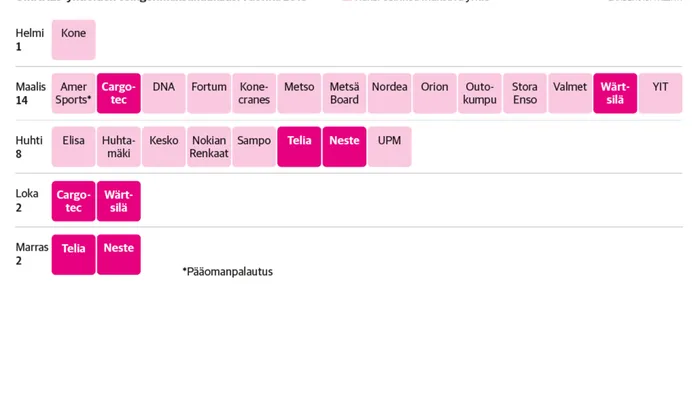Select the DNA company cell

tap(164, 93)
